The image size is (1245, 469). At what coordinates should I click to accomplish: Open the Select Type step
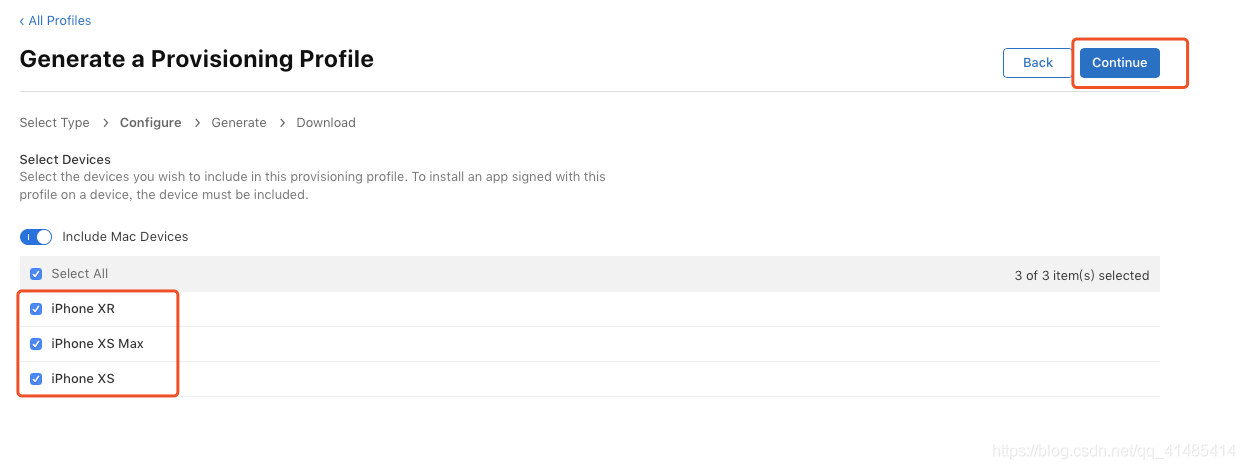pyautogui.click(x=54, y=123)
